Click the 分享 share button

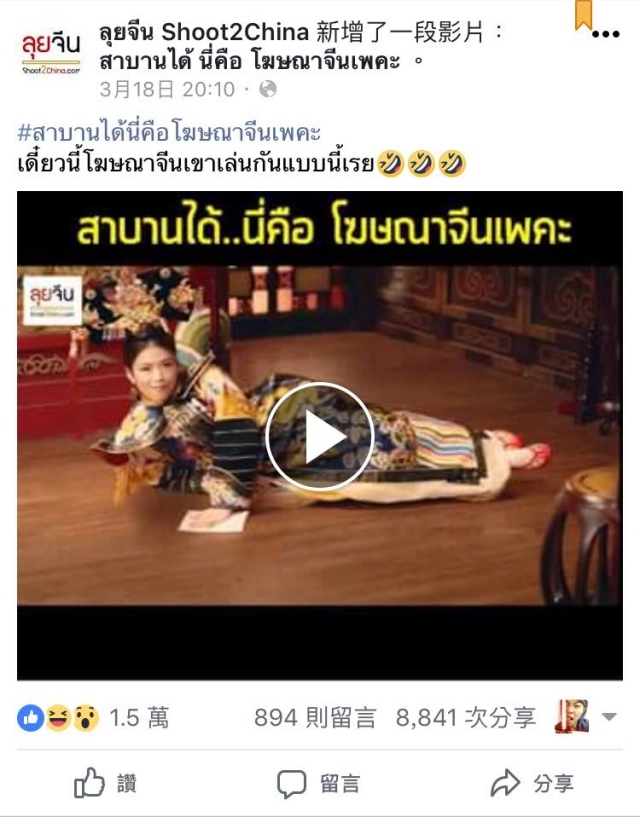pos(532,783)
